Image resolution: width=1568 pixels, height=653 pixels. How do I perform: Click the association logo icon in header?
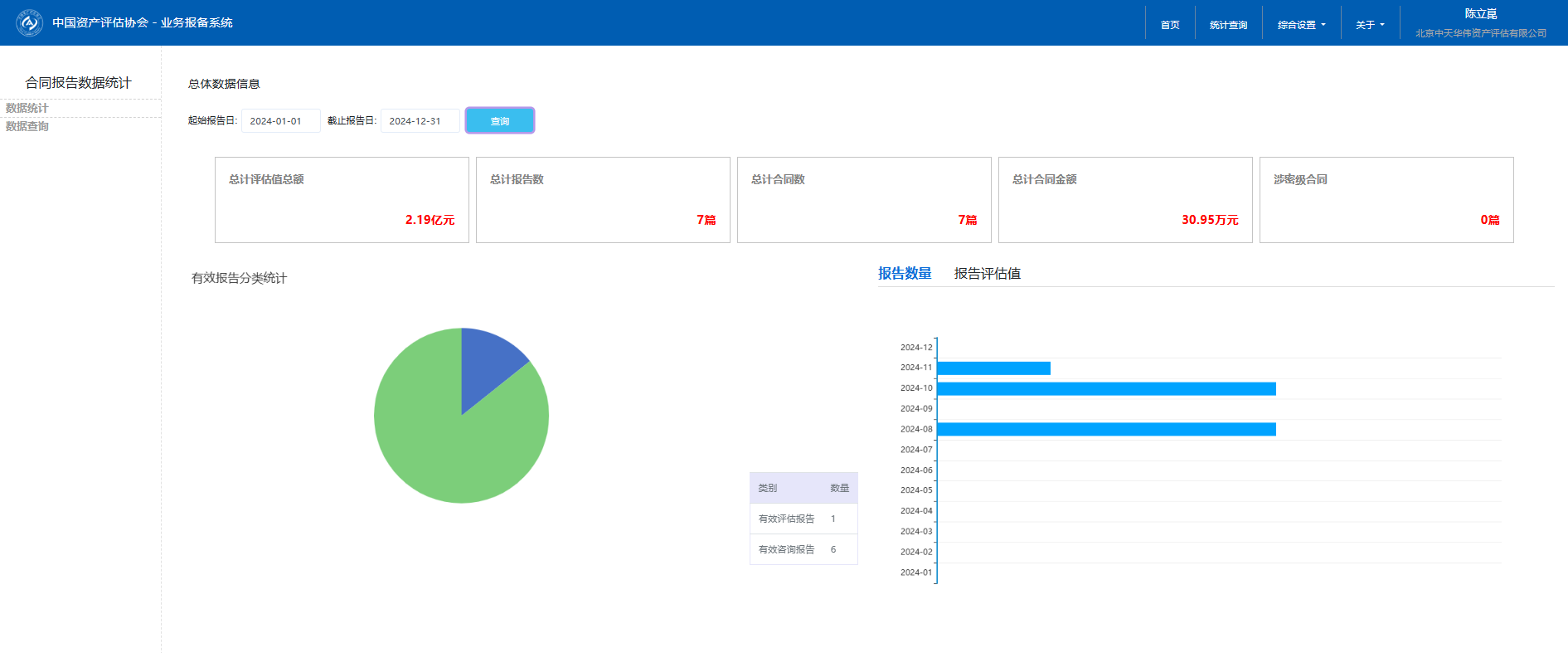click(30, 22)
